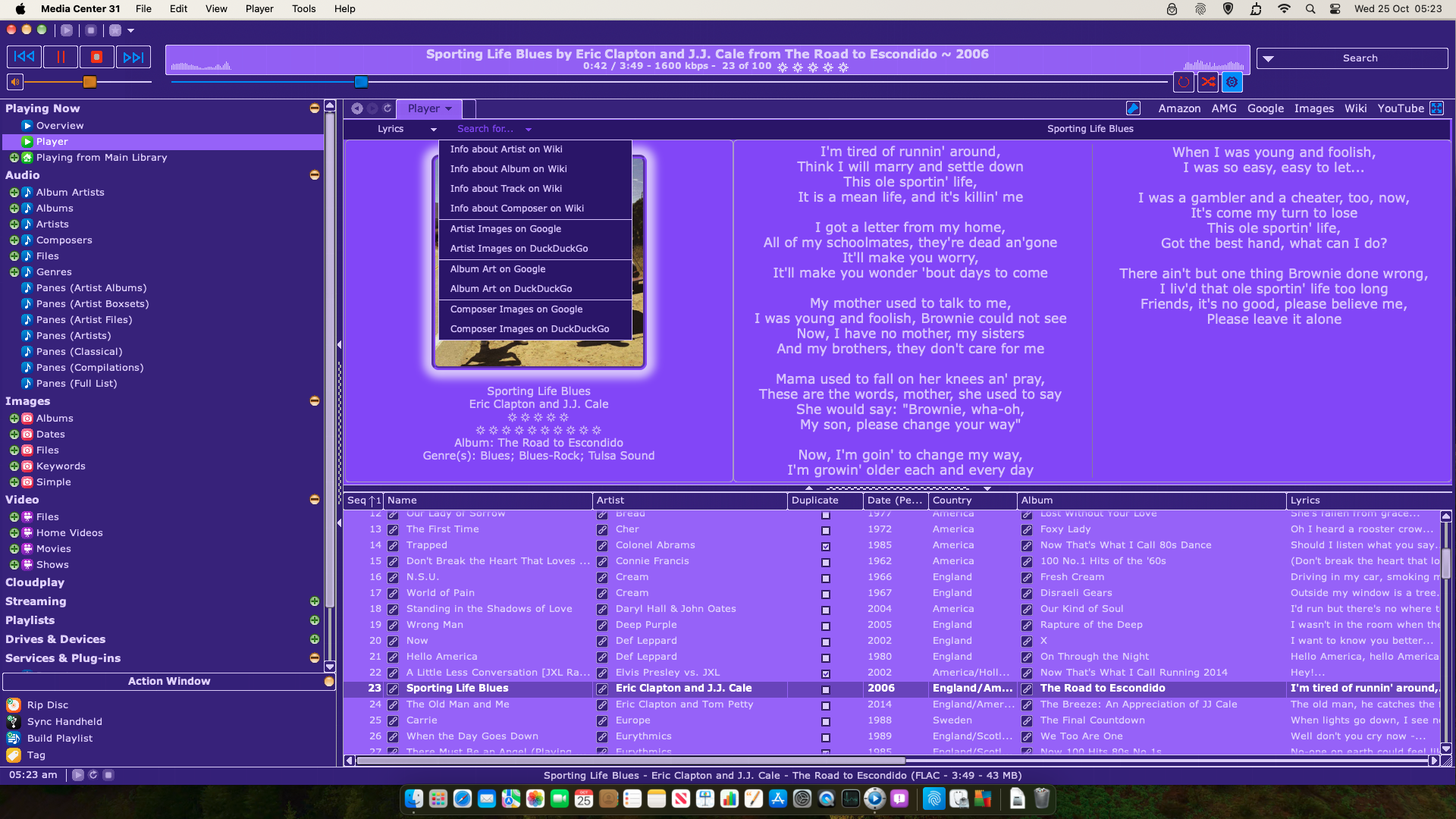Open Safari from the Dock
Viewport: 1456px width, 819px height.
click(x=463, y=799)
